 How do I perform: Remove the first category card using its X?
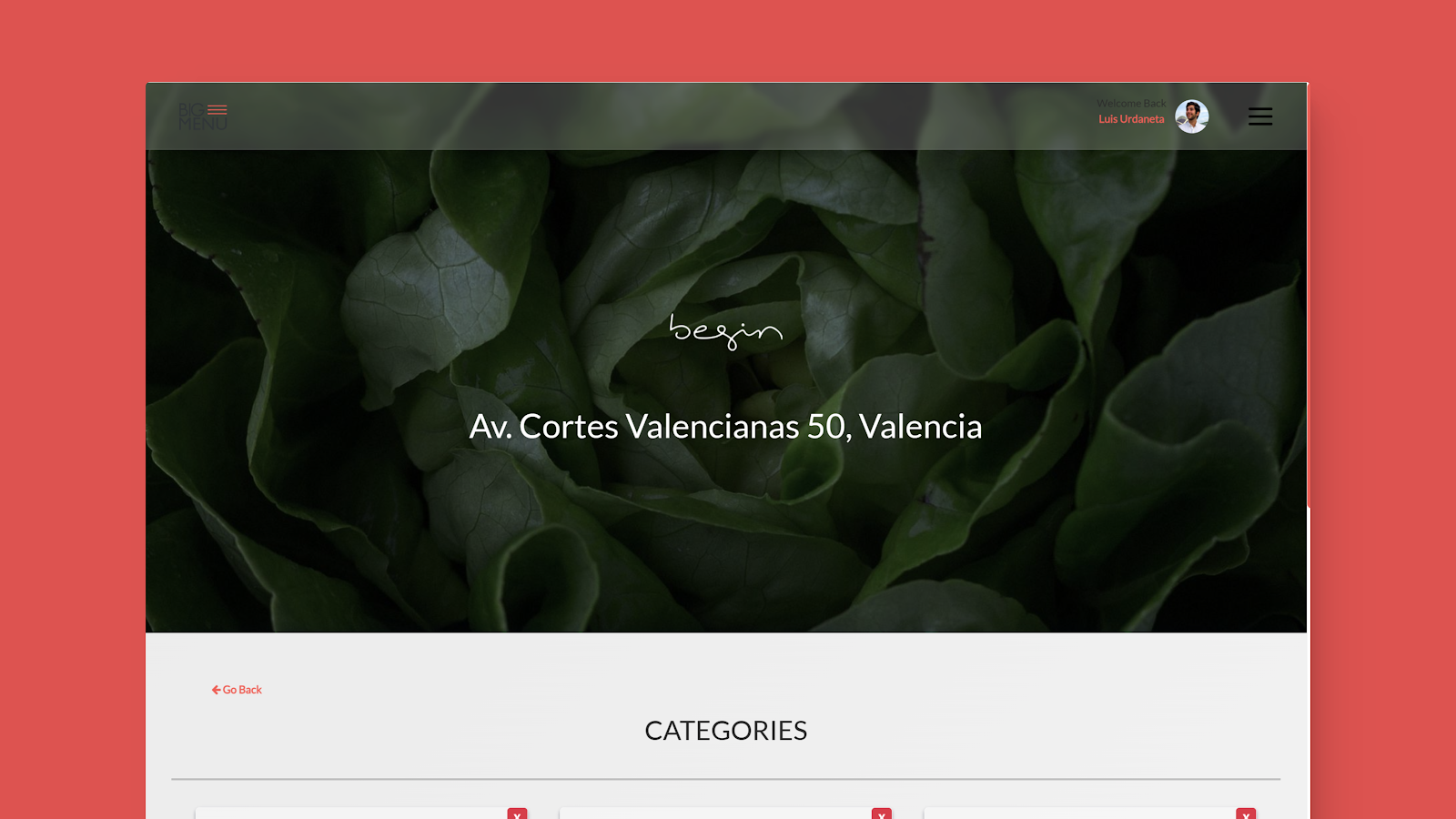coord(518,814)
